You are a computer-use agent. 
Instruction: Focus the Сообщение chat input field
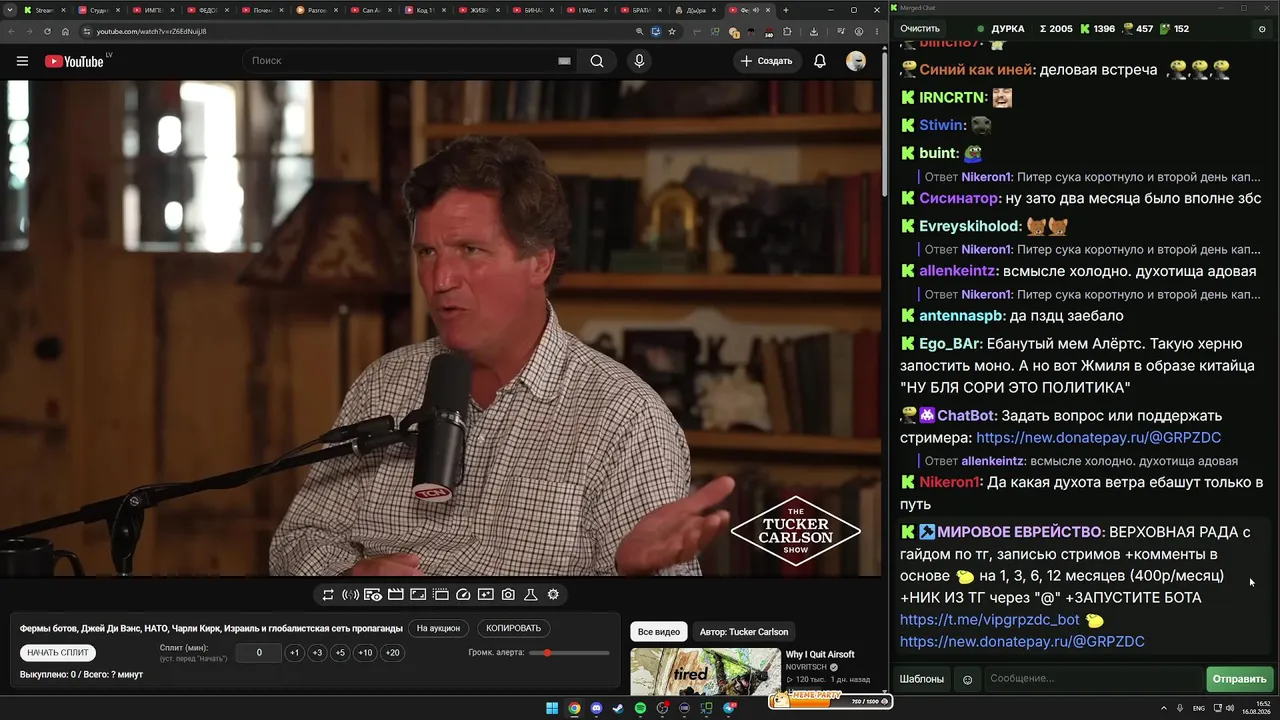(1093, 679)
